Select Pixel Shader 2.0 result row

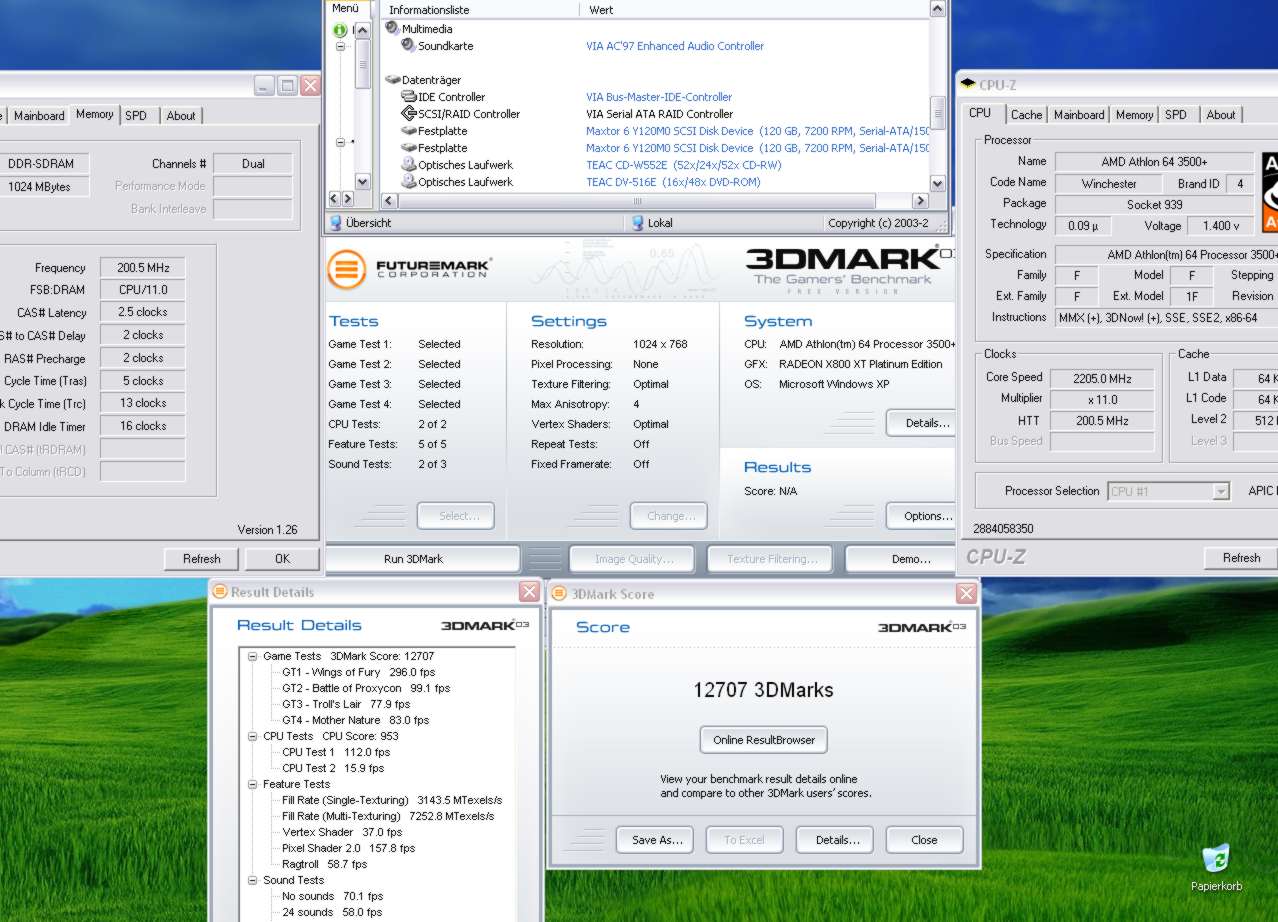click(348, 848)
